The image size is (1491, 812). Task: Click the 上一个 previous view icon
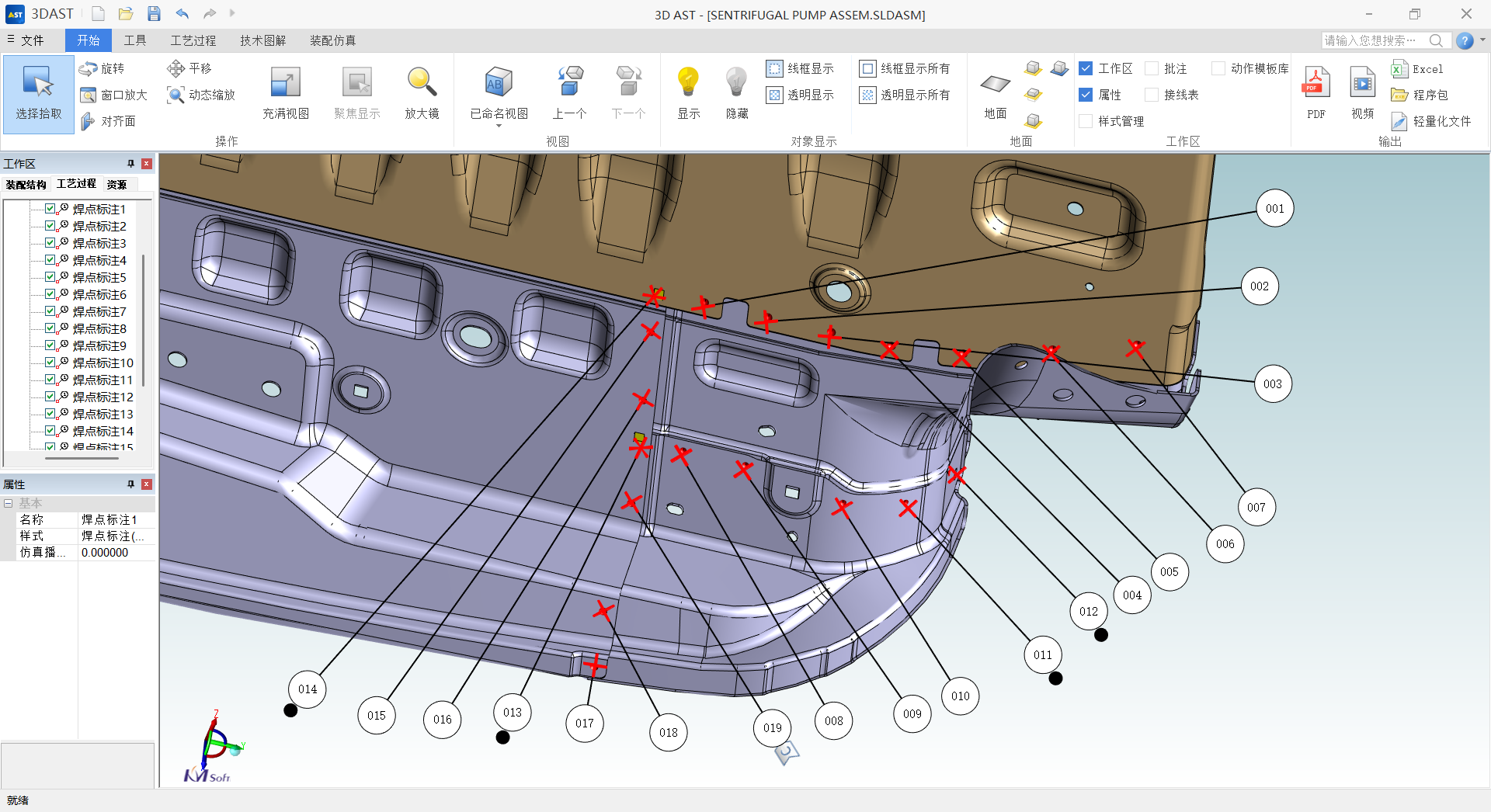569,83
